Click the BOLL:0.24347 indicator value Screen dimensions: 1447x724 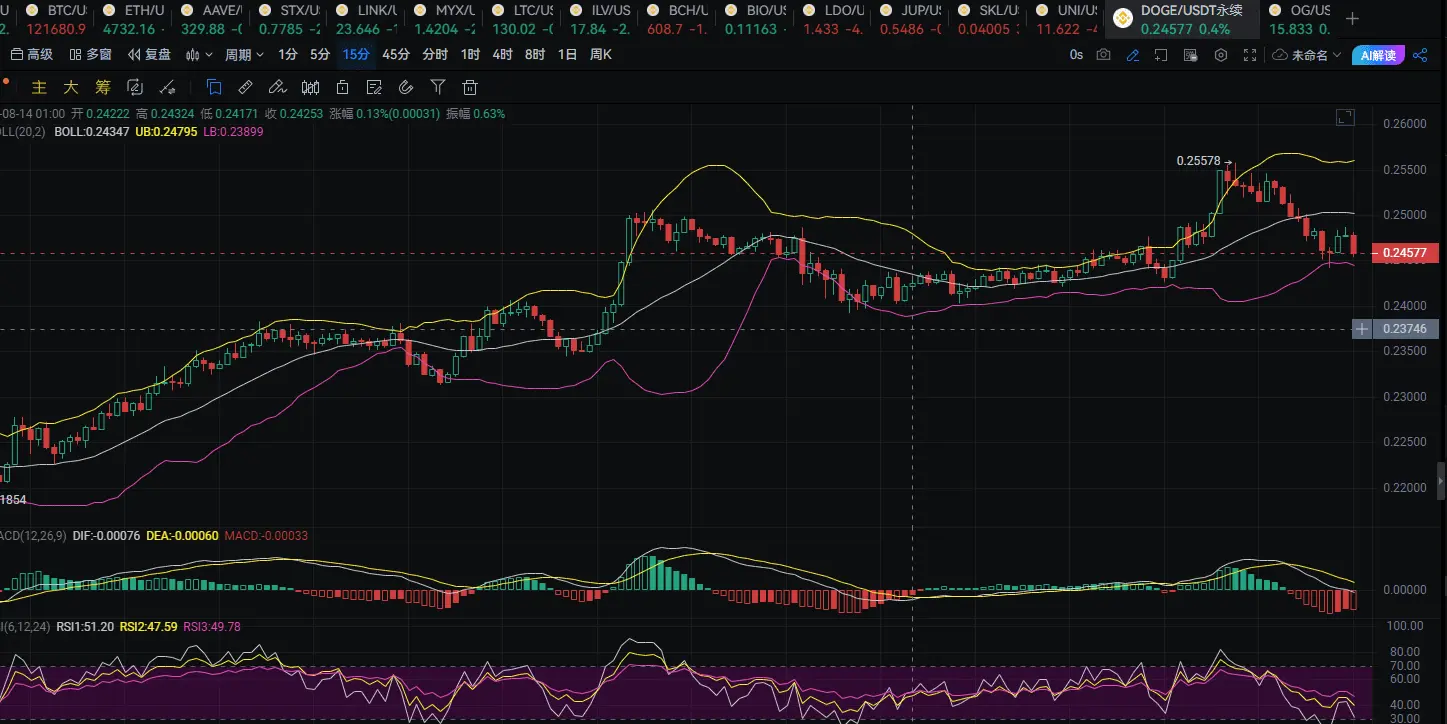pyautogui.click(x=92, y=131)
